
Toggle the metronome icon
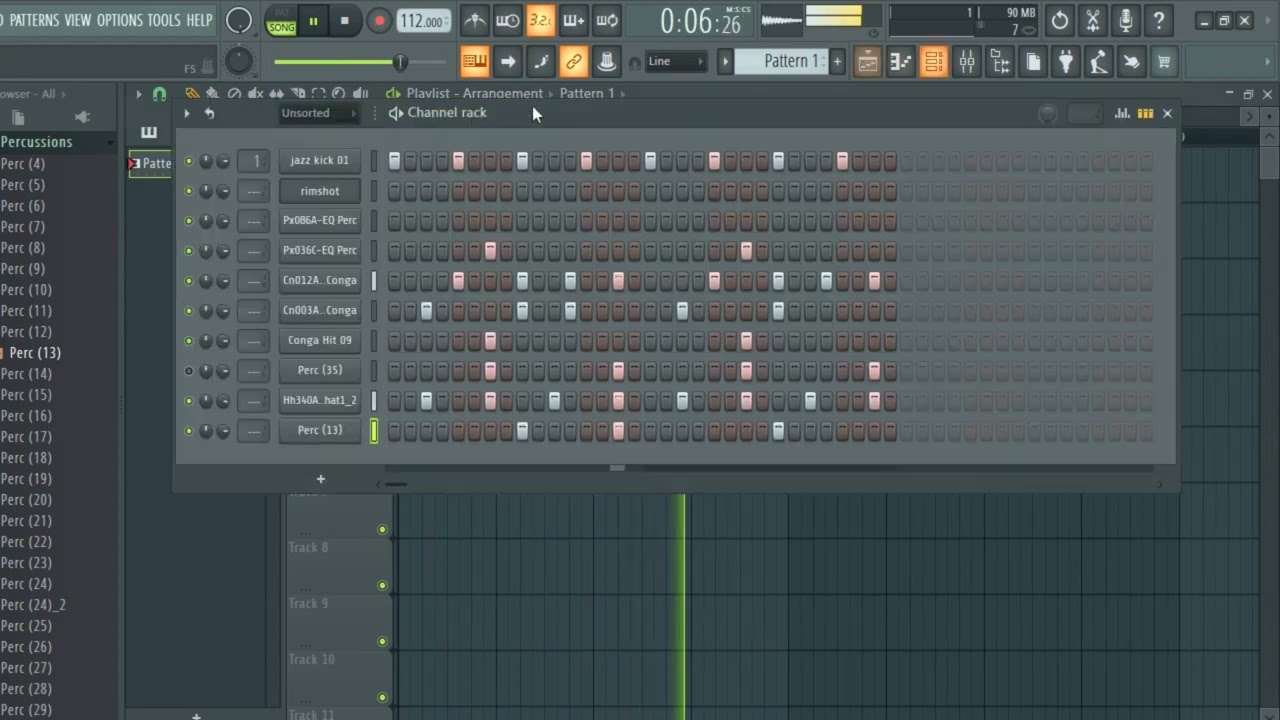point(475,20)
